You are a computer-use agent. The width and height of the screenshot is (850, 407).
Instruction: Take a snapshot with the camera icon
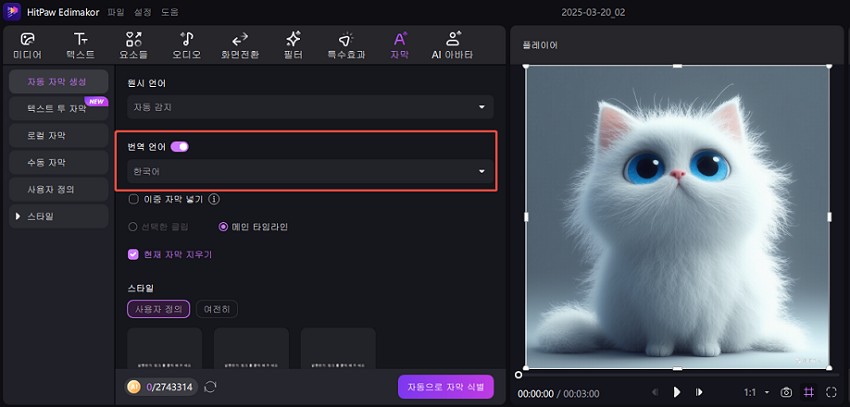click(786, 392)
